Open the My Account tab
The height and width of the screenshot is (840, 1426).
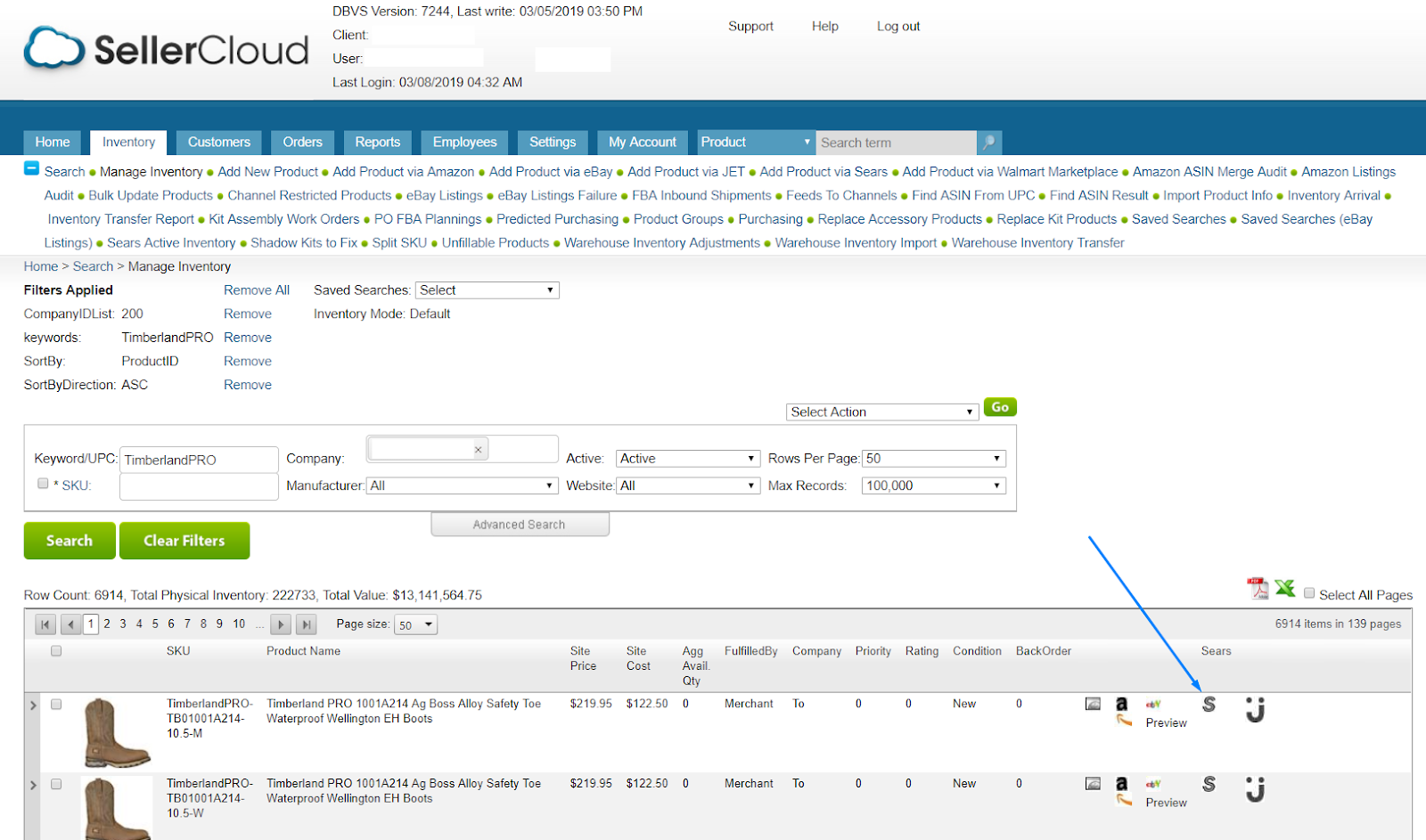point(643,143)
